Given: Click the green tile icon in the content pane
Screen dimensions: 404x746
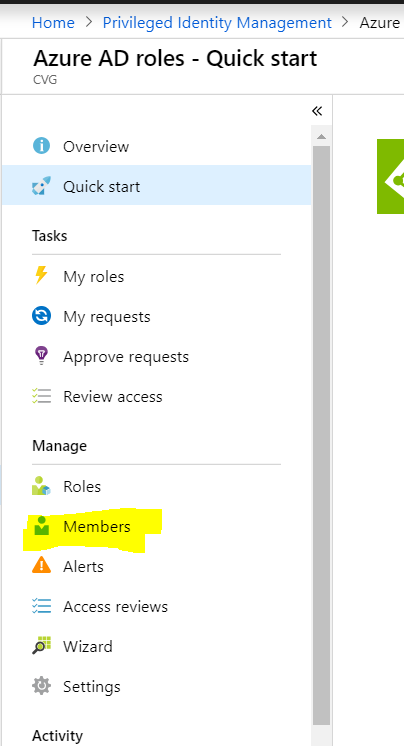Looking at the screenshot, I should click(x=390, y=176).
